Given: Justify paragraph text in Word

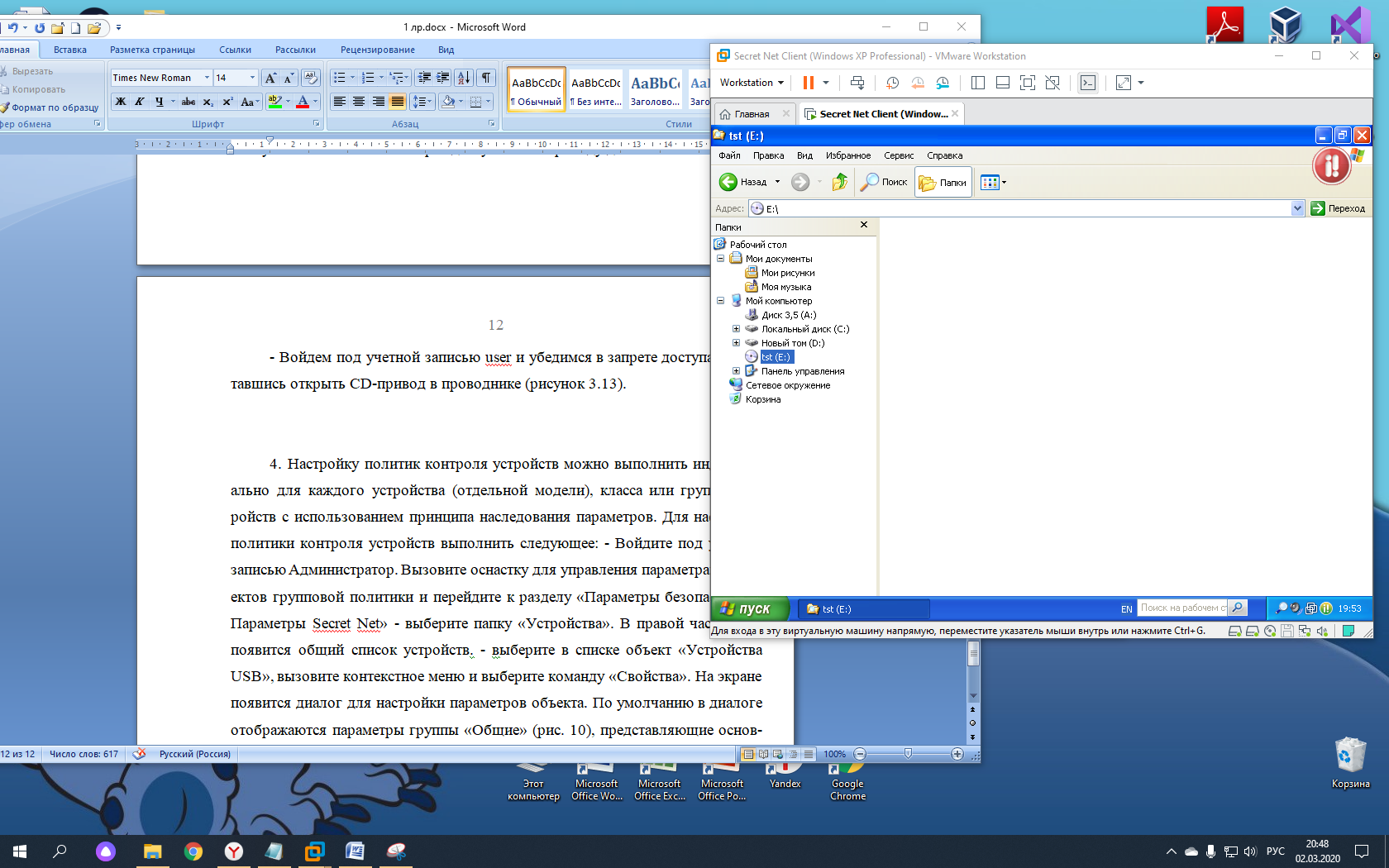Looking at the screenshot, I should [x=398, y=102].
